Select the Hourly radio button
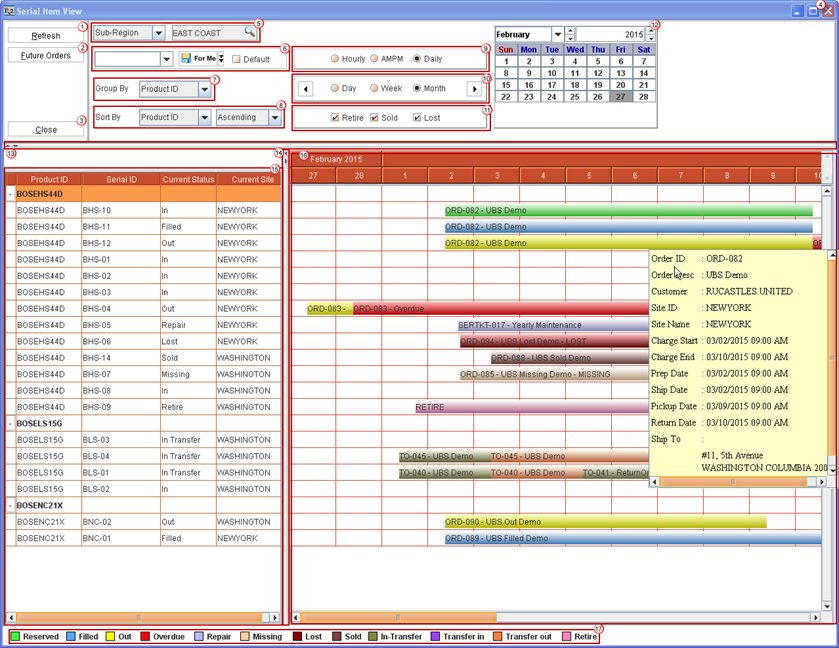The height and width of the screenshot is (648, 839). [x=334, y=58]
